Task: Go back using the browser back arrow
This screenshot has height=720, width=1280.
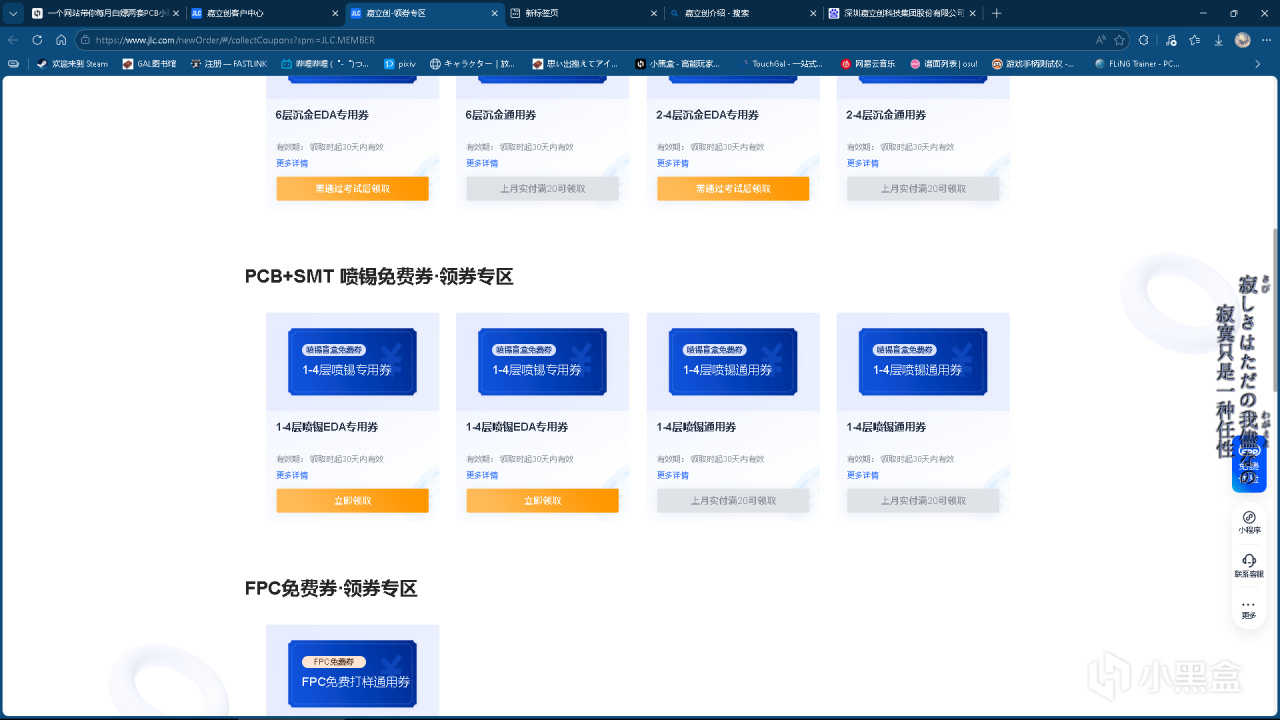Action: (x=13, y=40)
